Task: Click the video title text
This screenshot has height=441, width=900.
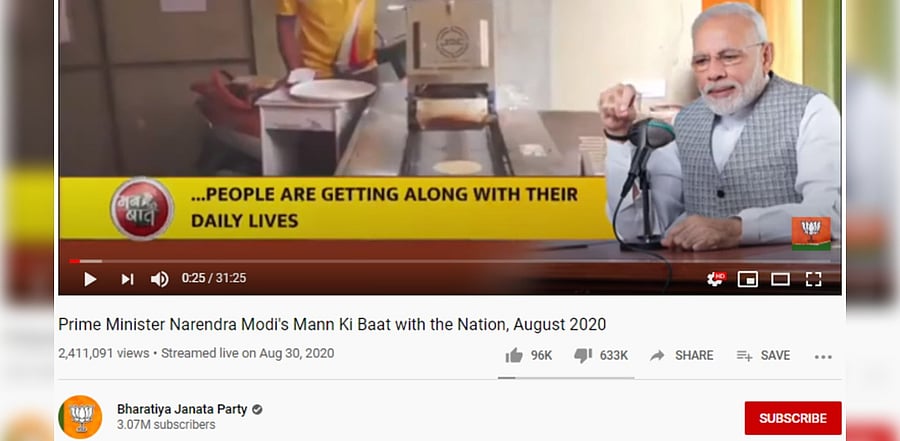Action: pos(332,324)
